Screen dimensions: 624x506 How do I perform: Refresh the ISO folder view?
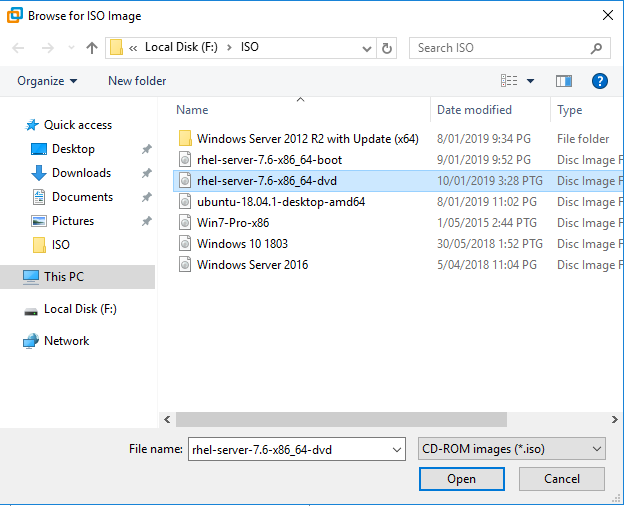pos(386,49)
